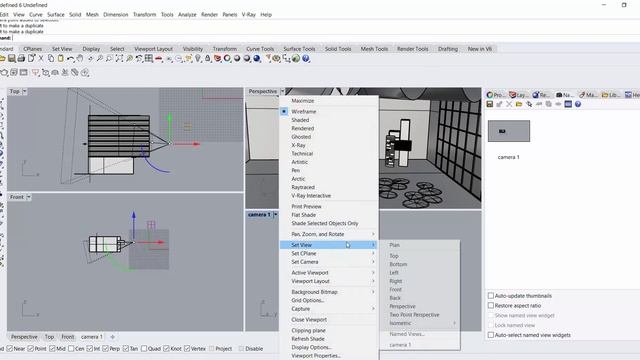Viewport: 640px width, 360px height.
Task: Click the Save file icon in Standard toolbar
Action: click(11, 58)
